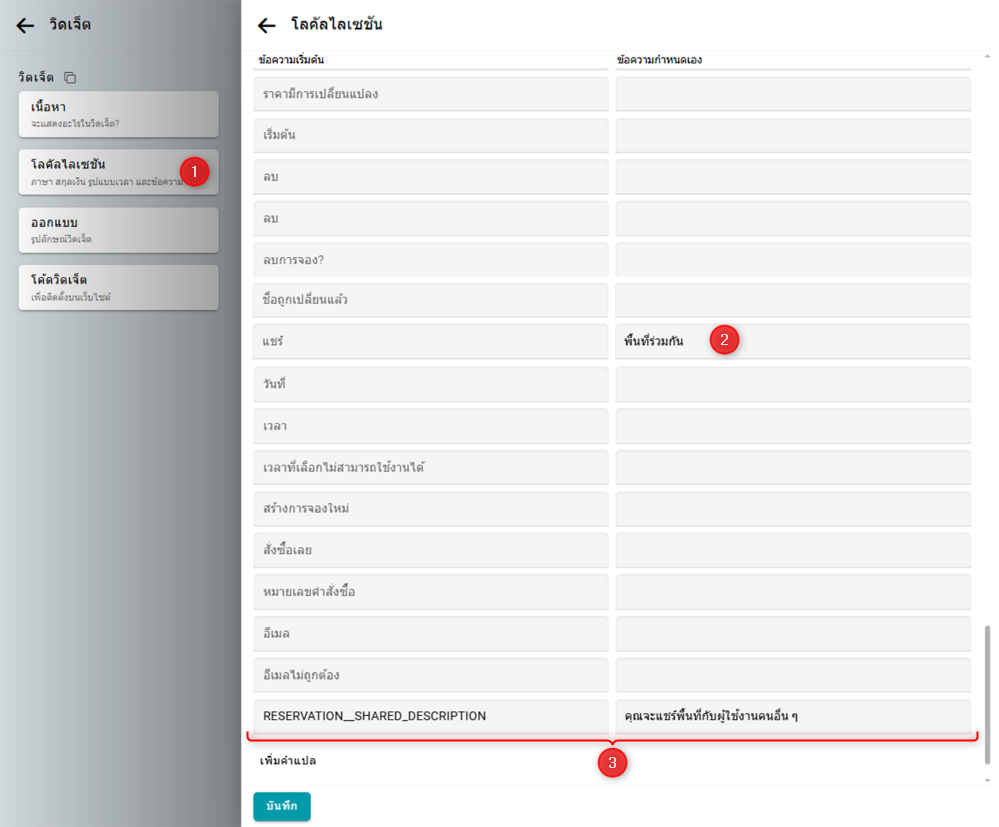The height and width of the screenshot is (827, 999).
Task: Click the custom text field for วันที่
Action: (792, 384)
